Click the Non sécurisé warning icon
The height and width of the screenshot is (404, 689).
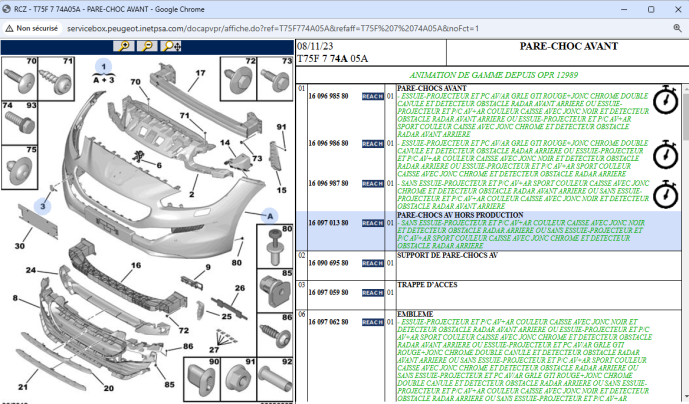[9, 28]
